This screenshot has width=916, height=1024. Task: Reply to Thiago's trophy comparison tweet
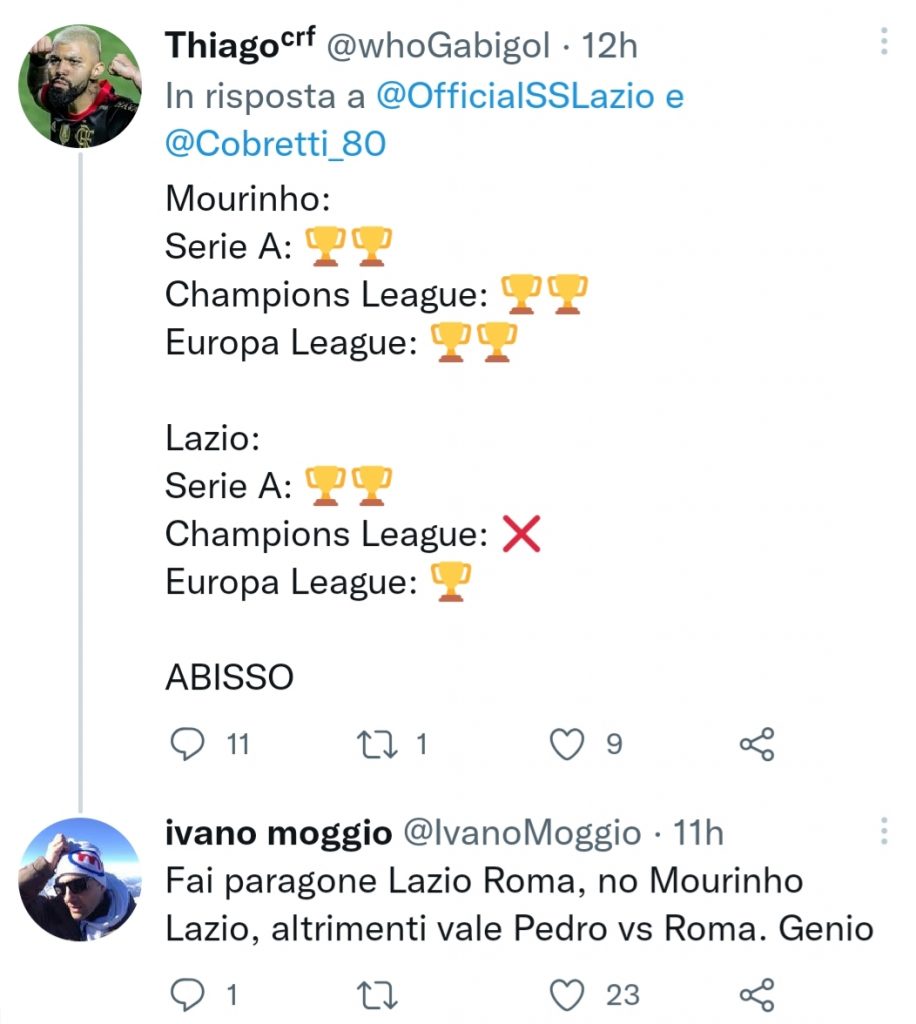tap(189, 742)
